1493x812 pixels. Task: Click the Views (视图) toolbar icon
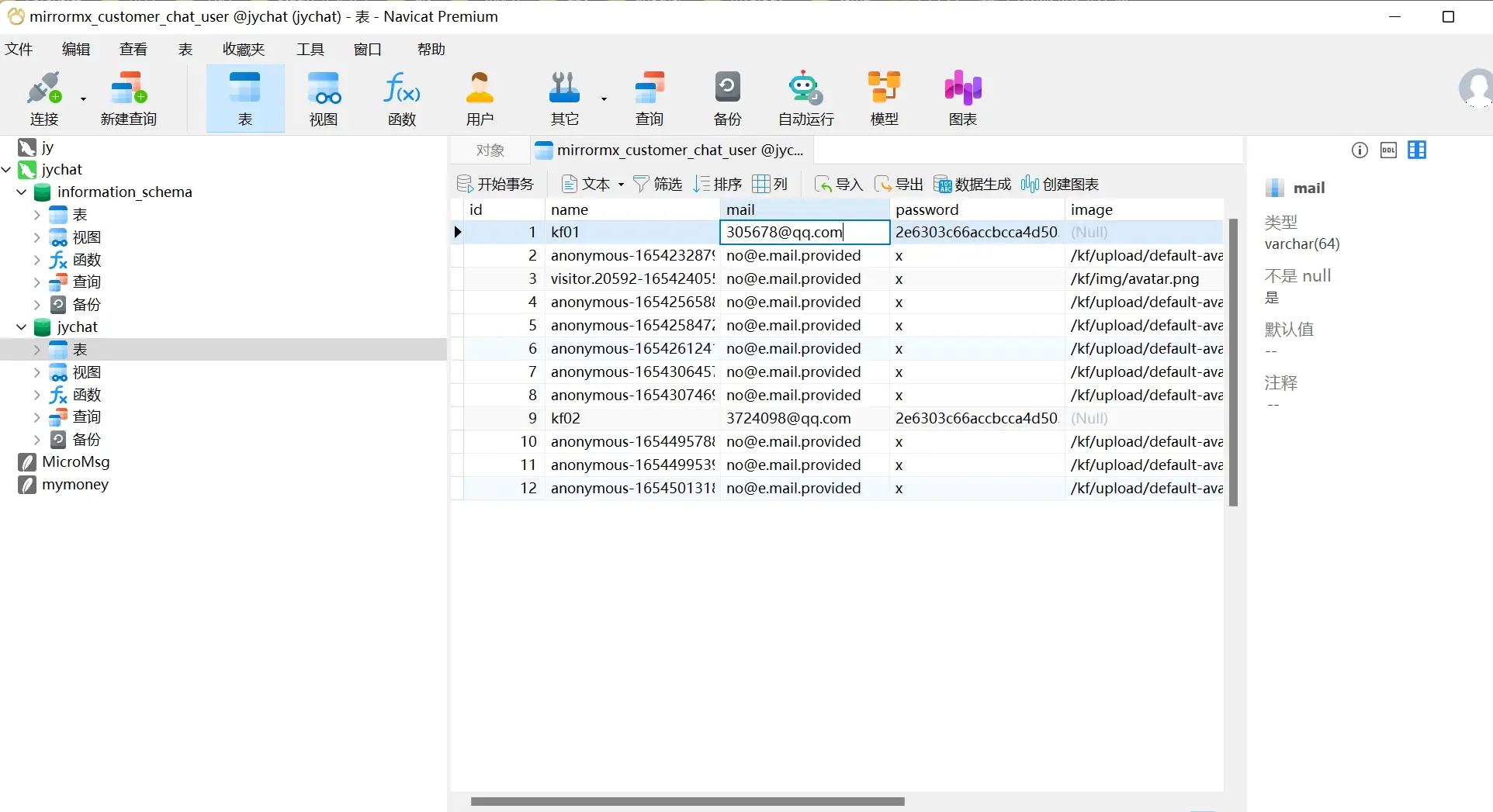click(x=324, y=98)
